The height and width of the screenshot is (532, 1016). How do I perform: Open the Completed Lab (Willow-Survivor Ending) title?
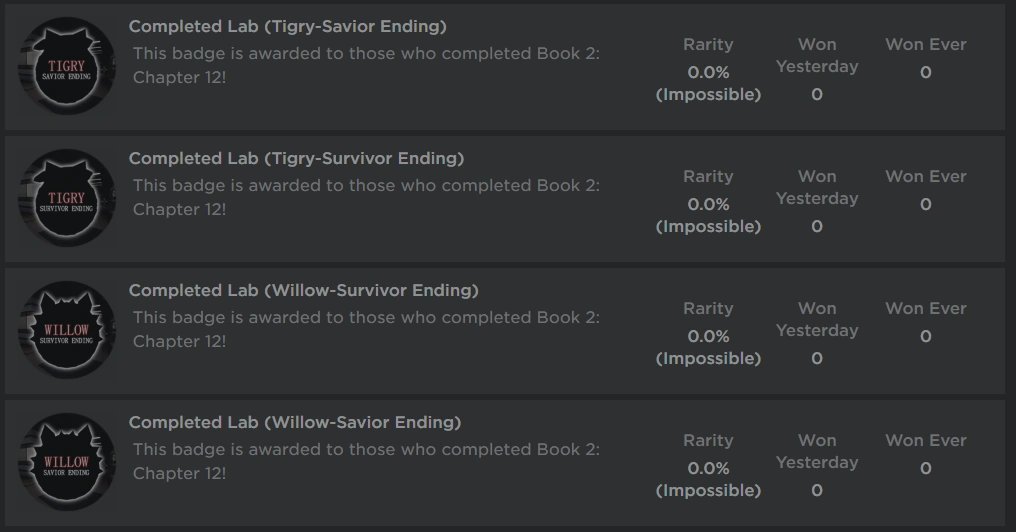303,291
